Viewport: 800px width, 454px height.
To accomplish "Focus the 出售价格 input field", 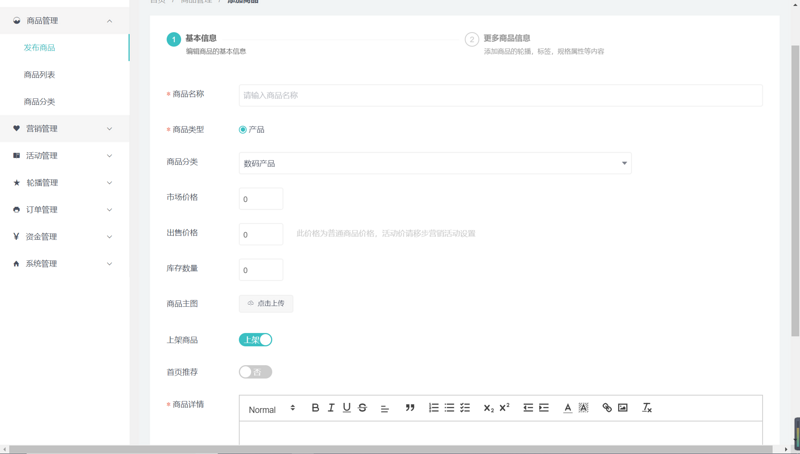I will click(x=261, y=234).
